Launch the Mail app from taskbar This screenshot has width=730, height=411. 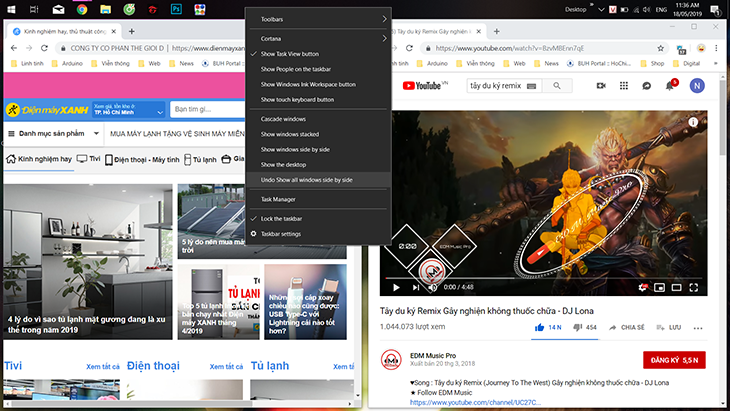[58, 9]
